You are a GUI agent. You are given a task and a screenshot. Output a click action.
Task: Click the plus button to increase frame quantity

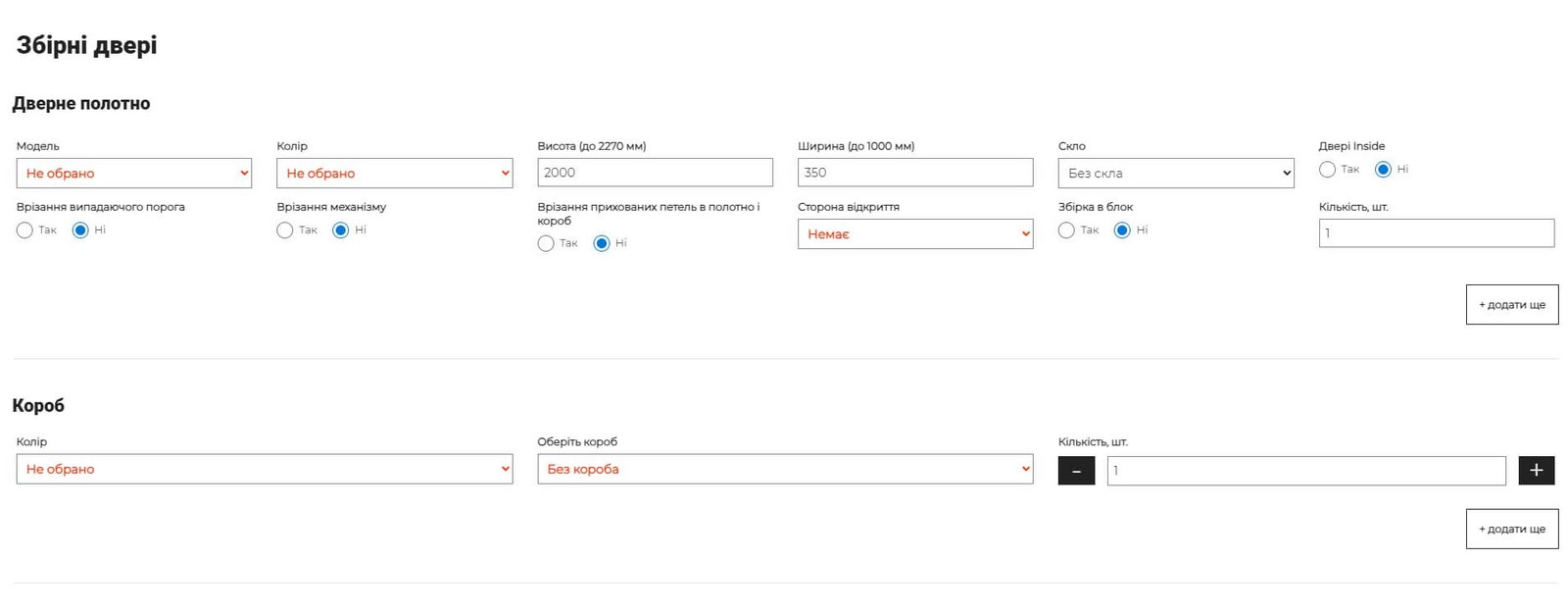click(x=1536, y=471)
